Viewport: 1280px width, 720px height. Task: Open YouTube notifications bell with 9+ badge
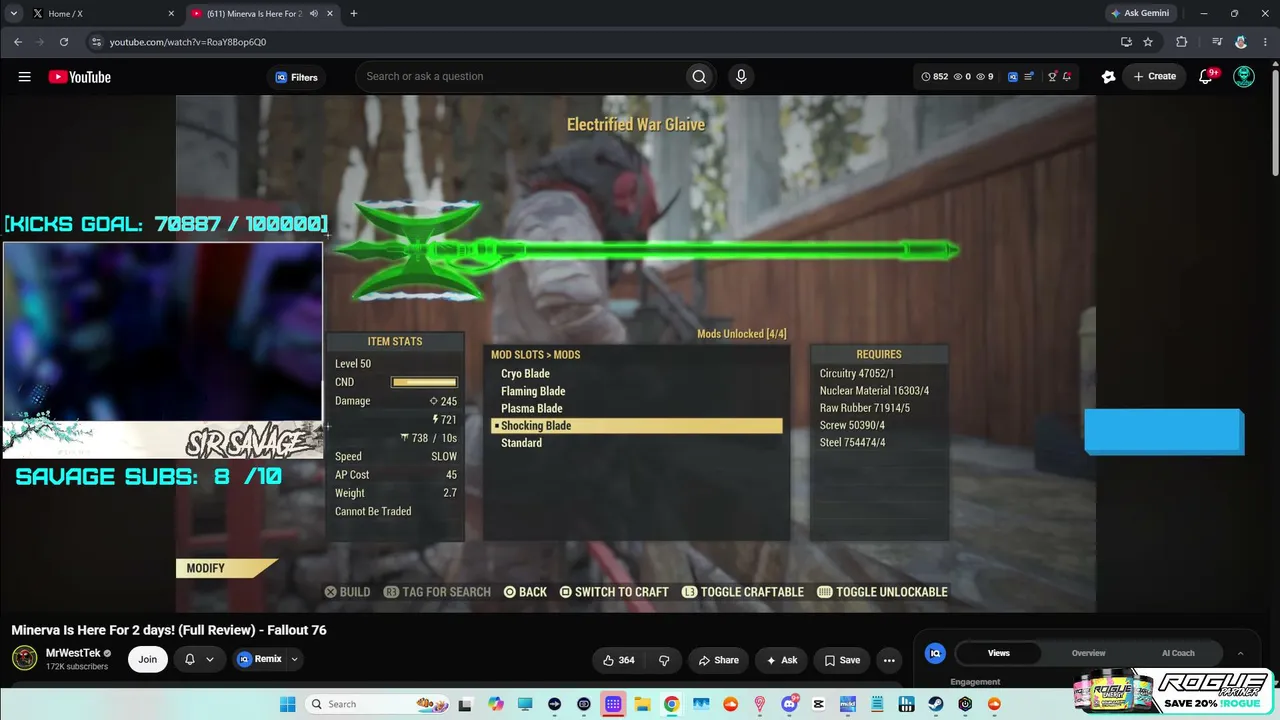1207,76
